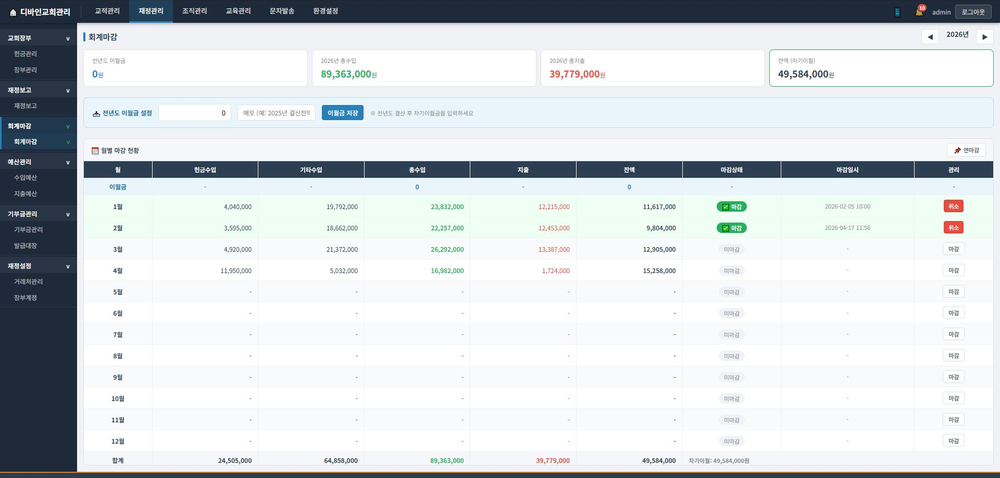The image size is (1000, 478).
Task: Click the green chevron on 회계마감 sub-item
Action: pyautogui.click(x=68, y=142)
